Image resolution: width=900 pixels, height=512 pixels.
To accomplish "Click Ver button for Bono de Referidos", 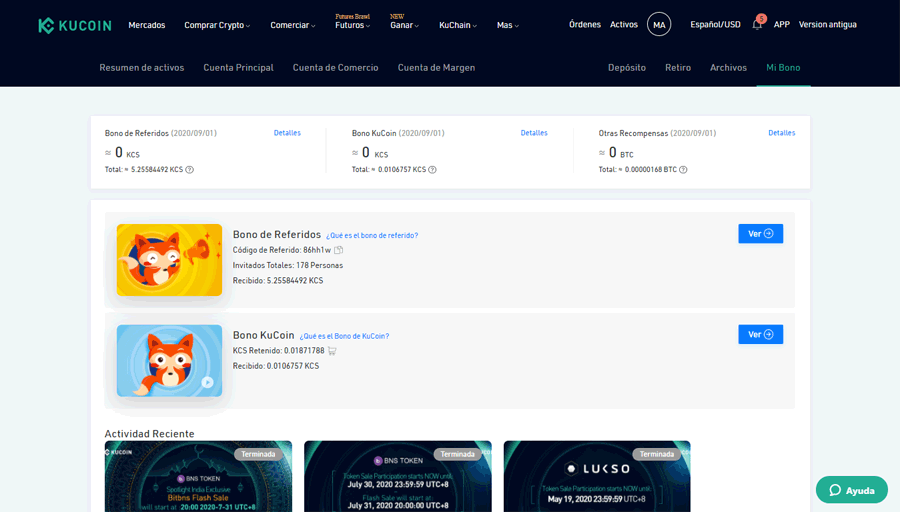I will (761, 234).
